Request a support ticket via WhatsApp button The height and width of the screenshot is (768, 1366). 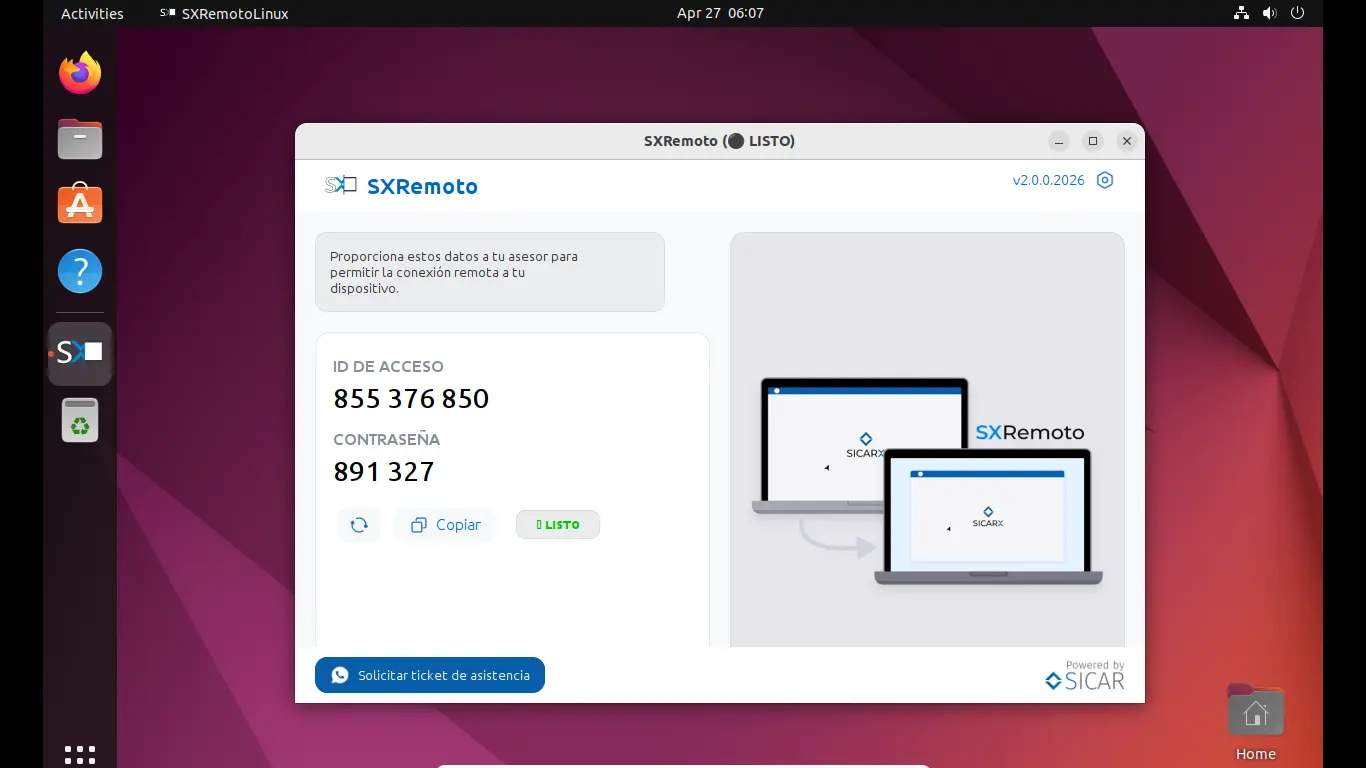[x=430, y=675]
